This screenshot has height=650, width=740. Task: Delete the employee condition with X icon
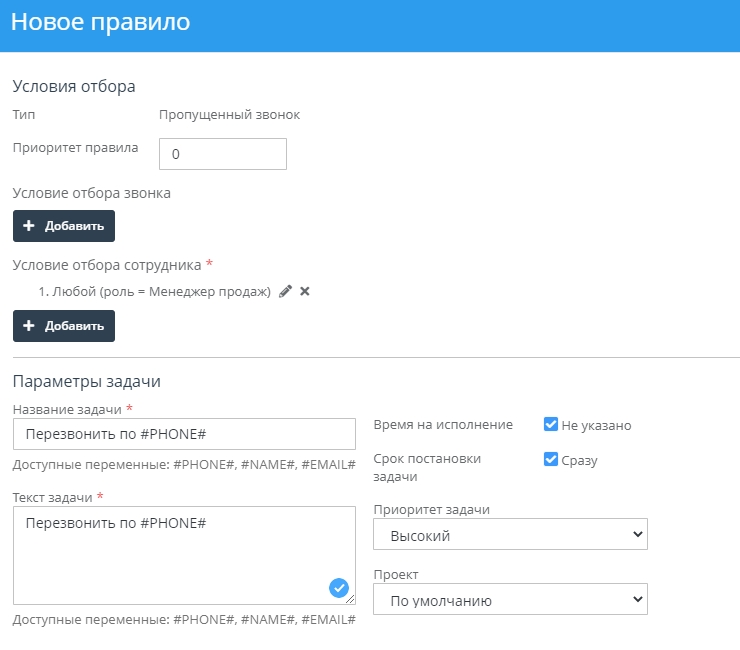pos(305,291)
